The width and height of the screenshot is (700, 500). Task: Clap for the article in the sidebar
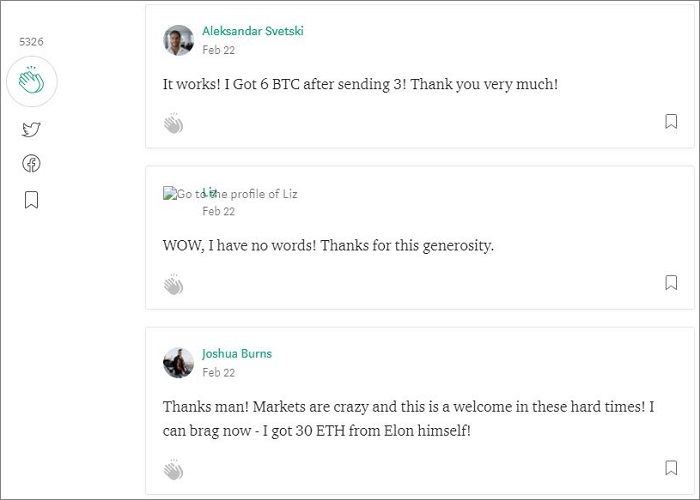point(31,82)
